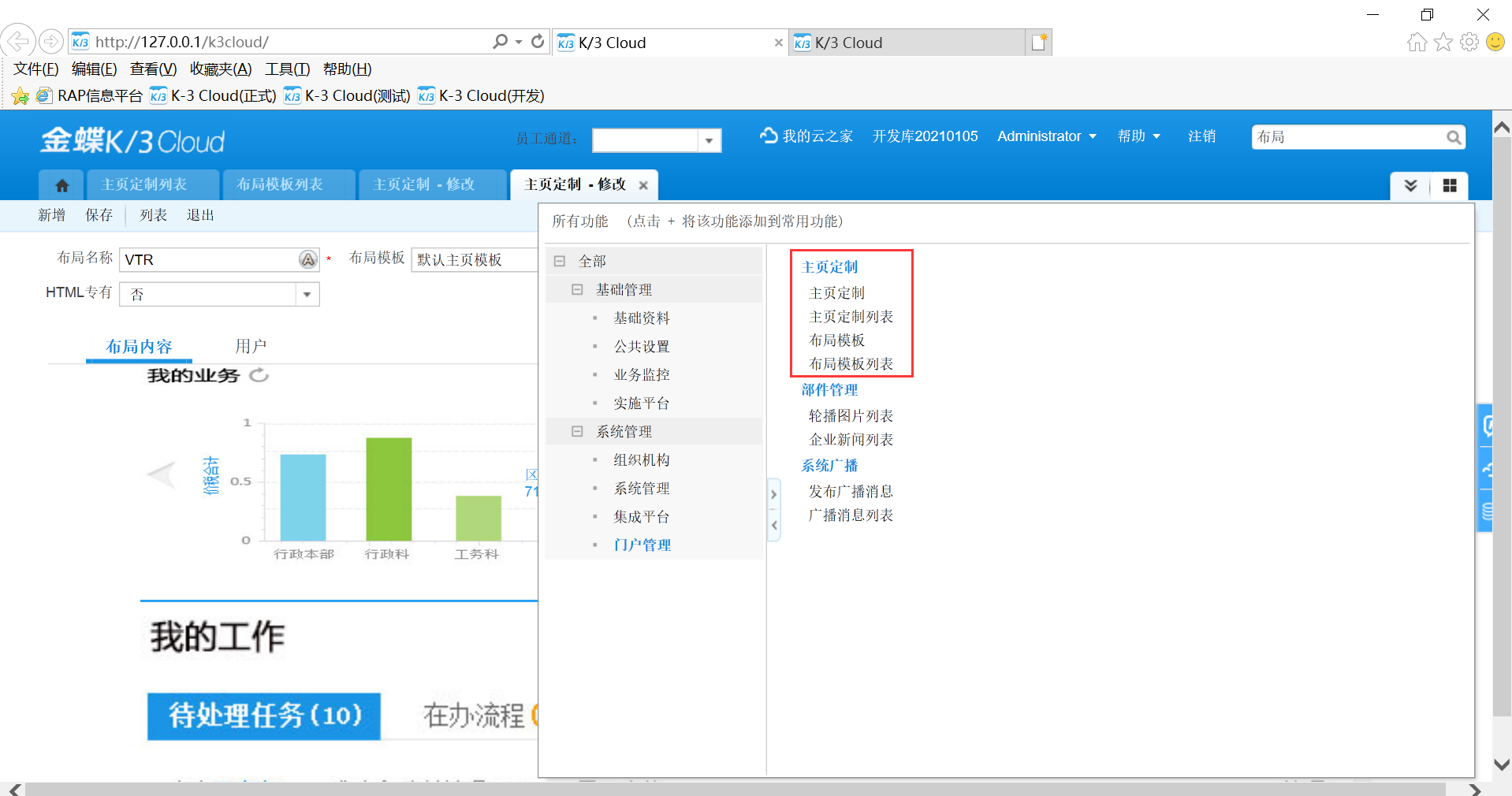Open the browser settings gear

[x=1469, y=42]
